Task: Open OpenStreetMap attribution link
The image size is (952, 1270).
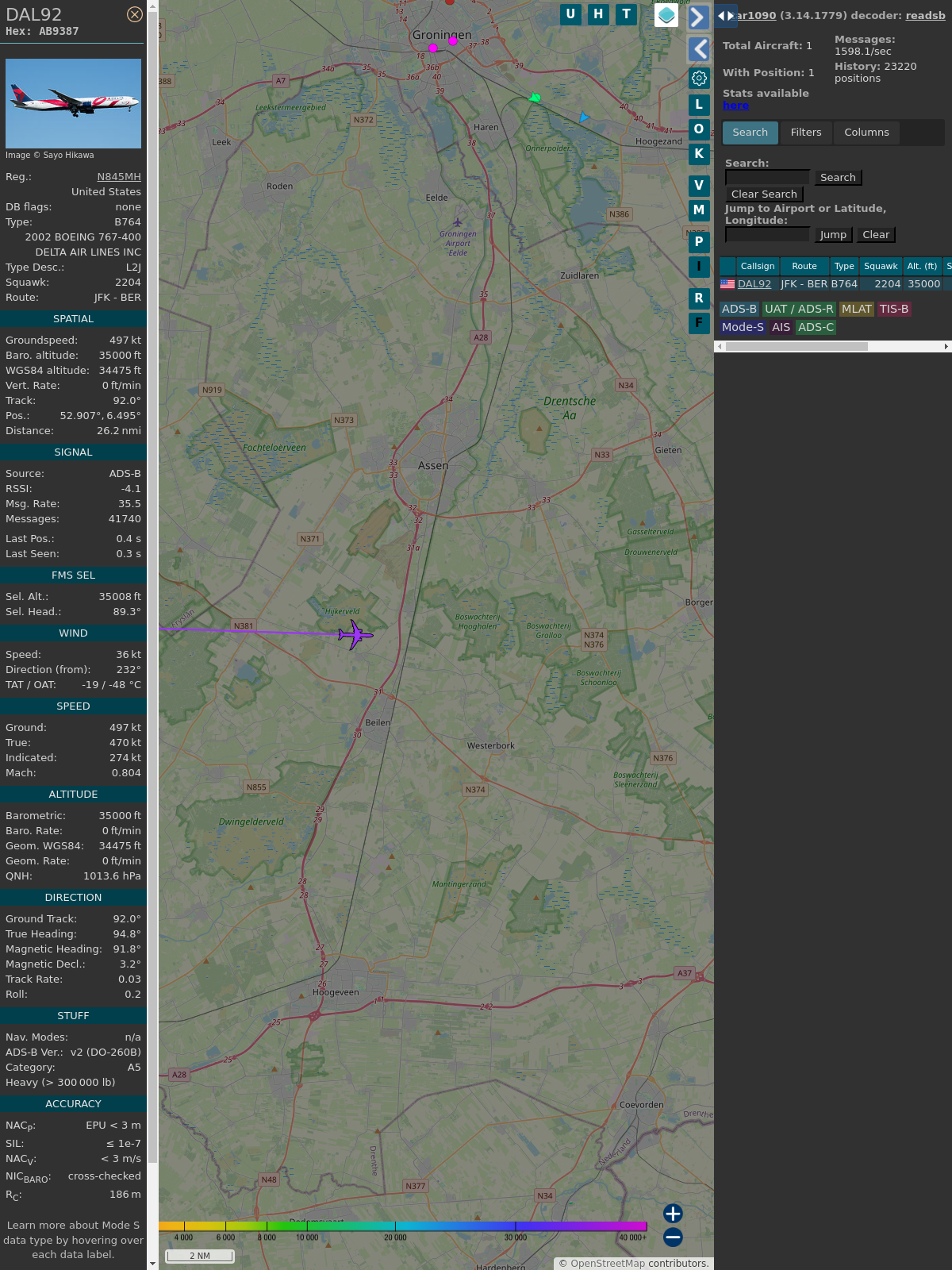Action: click(x=608, y=1264)
